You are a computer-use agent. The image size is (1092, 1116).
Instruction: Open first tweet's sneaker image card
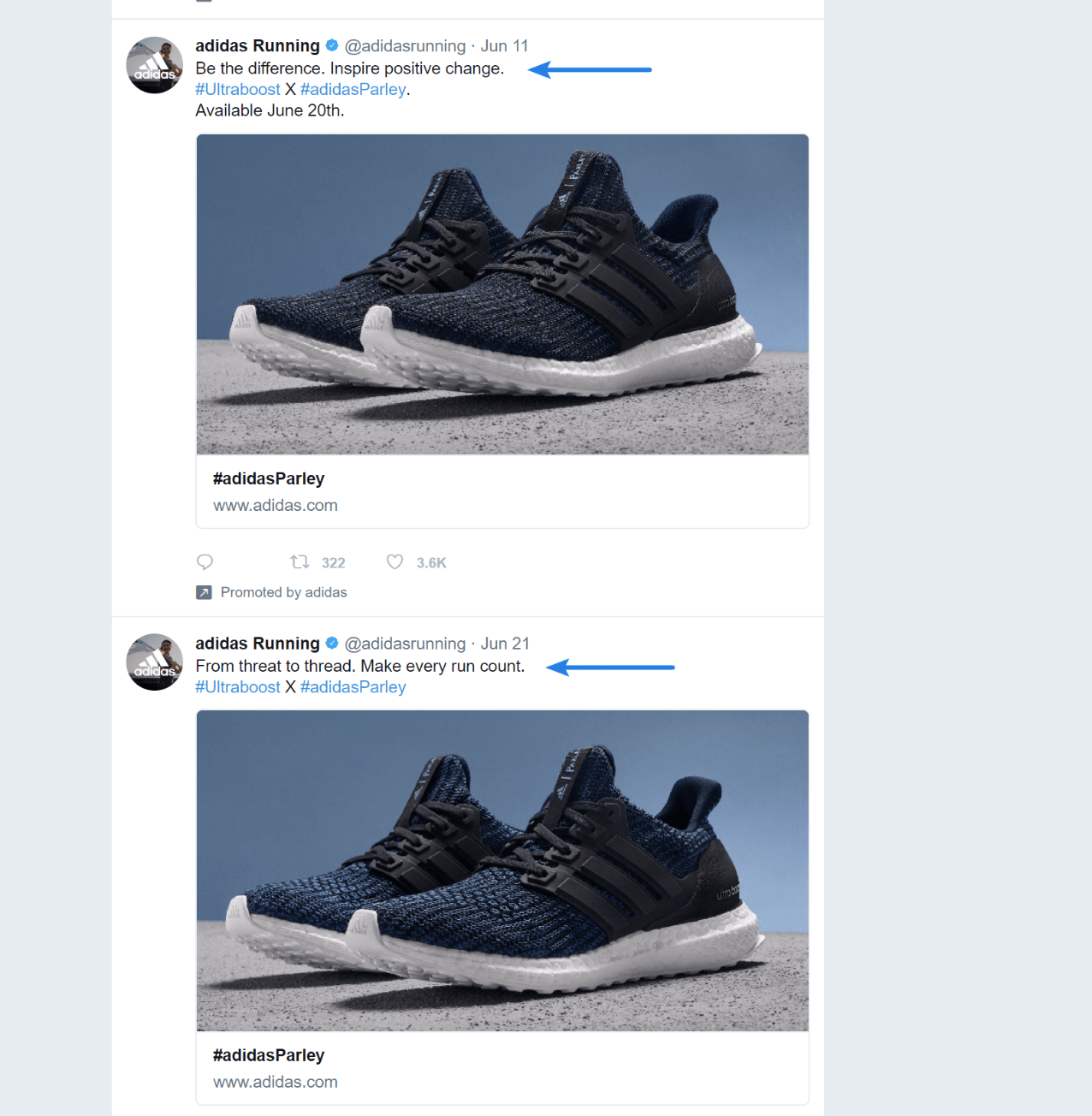[502, 294]
